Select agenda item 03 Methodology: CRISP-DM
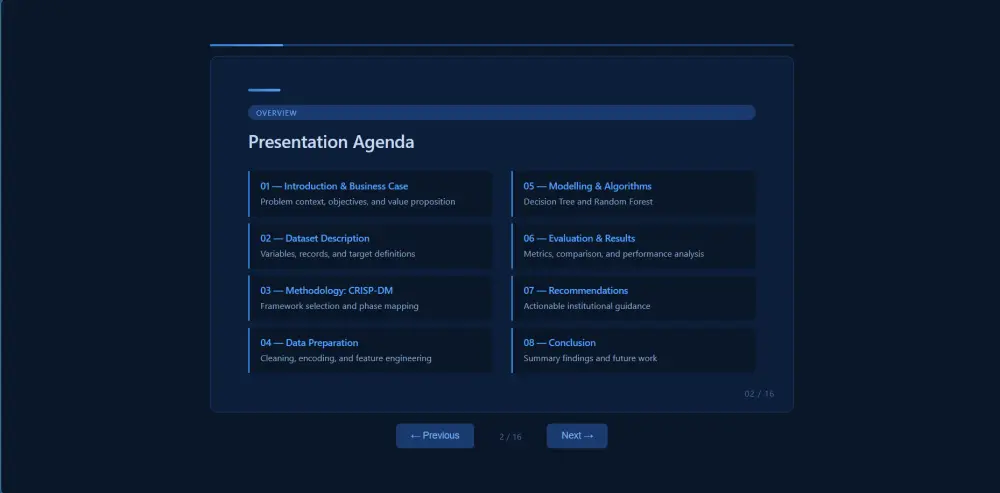The width and height of the screenshot is (1000, 493). [x=370, y=298]
